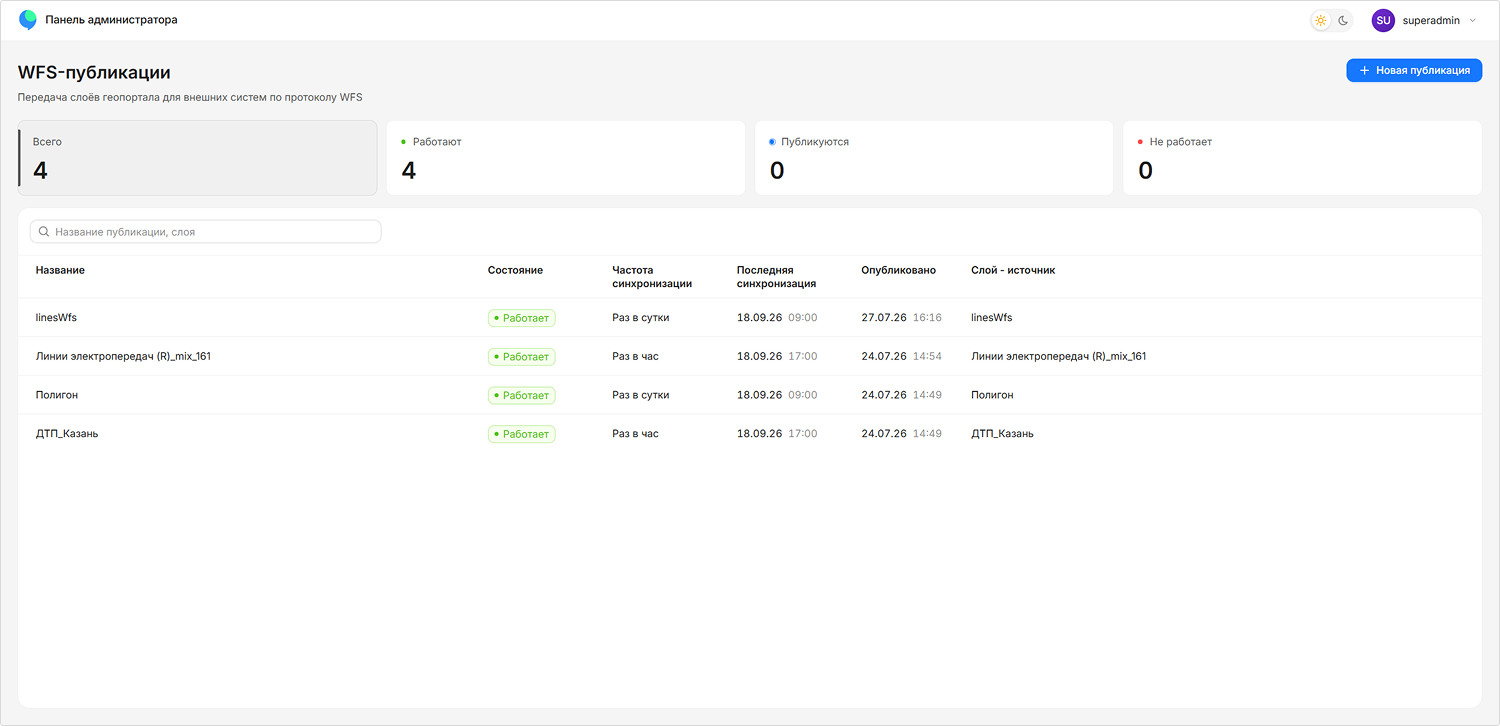Click Работает status badge in linesWfs row

tap(521, 317)
